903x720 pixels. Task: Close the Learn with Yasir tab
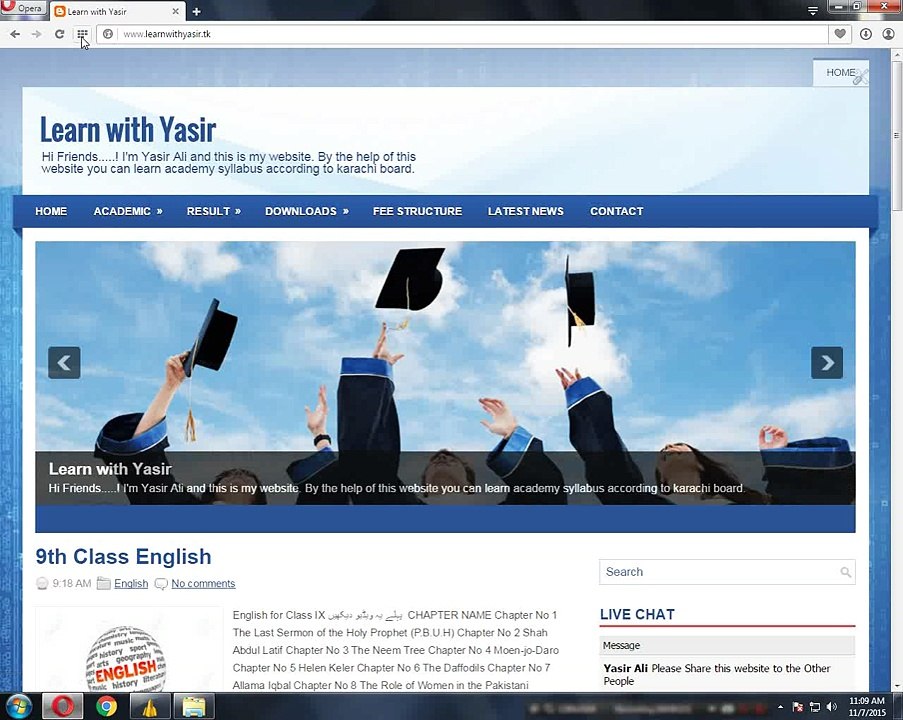pos(176,11)
